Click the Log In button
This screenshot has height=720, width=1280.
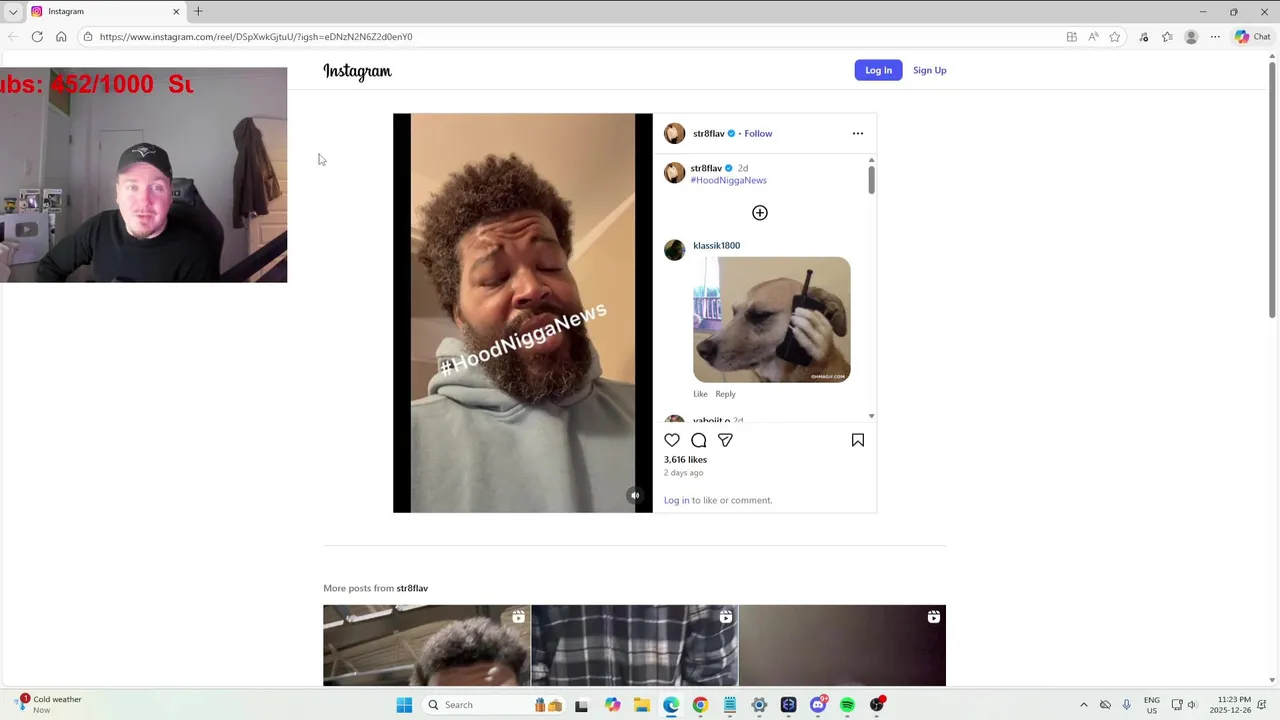(x=878, y=70)
